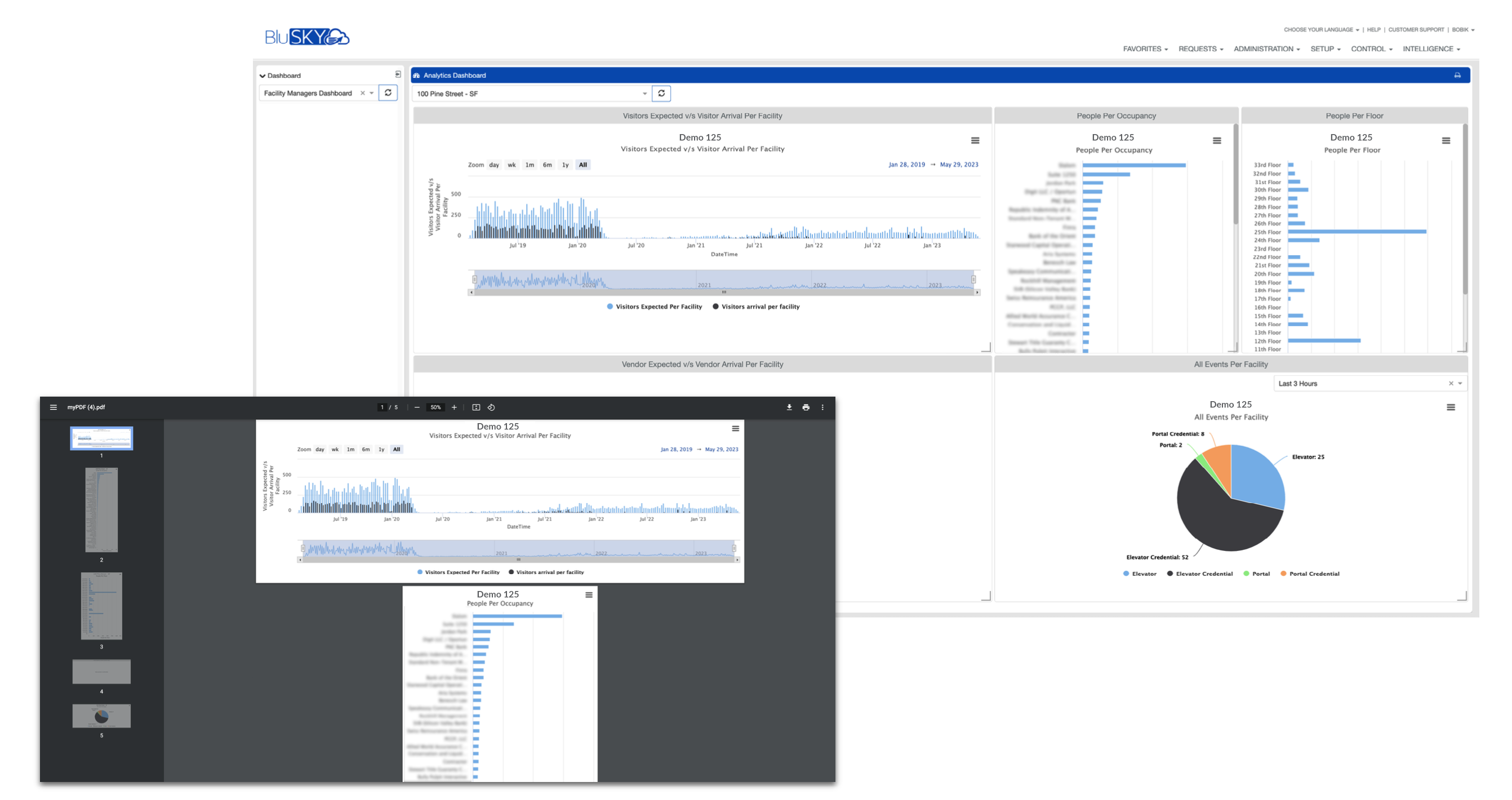1512x800 pixels.
Task: Open hamburger menu on All Events pie chart
Action: click(1451, 407)
